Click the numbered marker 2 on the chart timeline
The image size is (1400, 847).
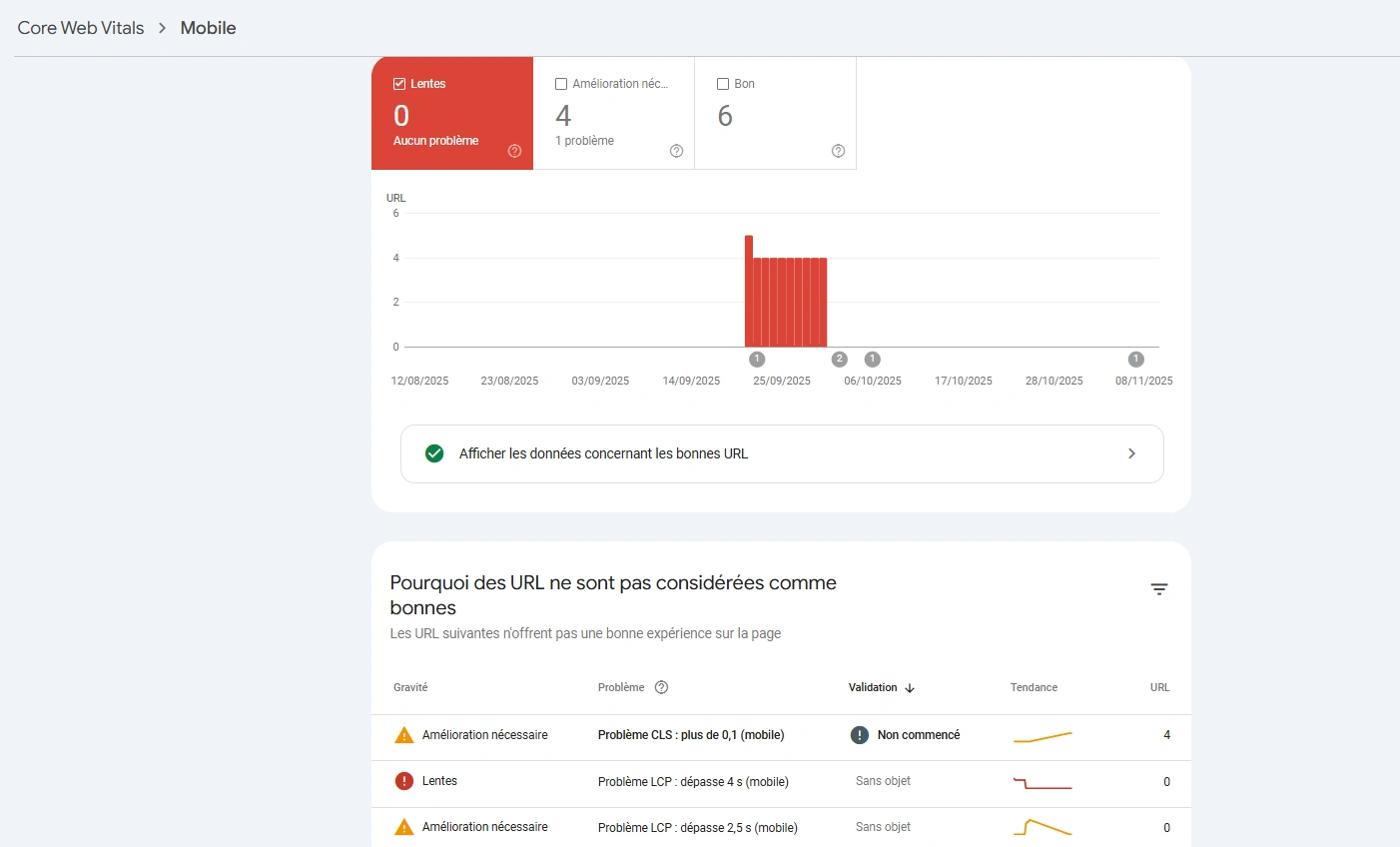point(839,359)
